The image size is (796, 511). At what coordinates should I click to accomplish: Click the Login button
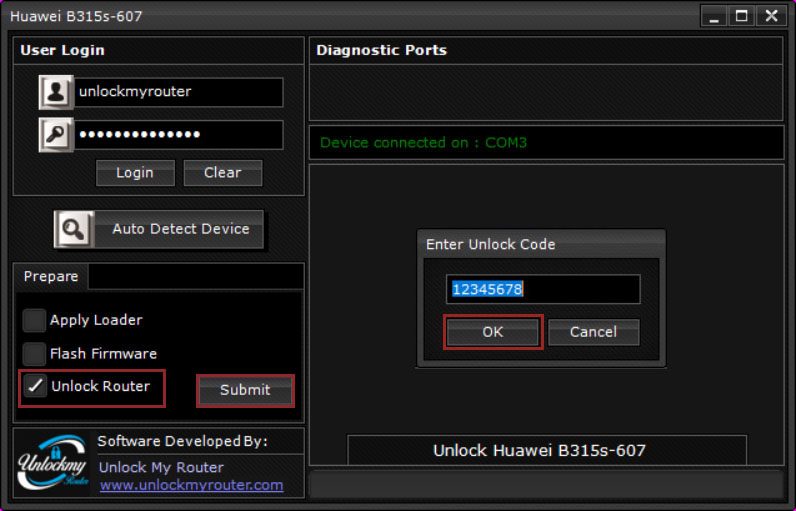135,173
